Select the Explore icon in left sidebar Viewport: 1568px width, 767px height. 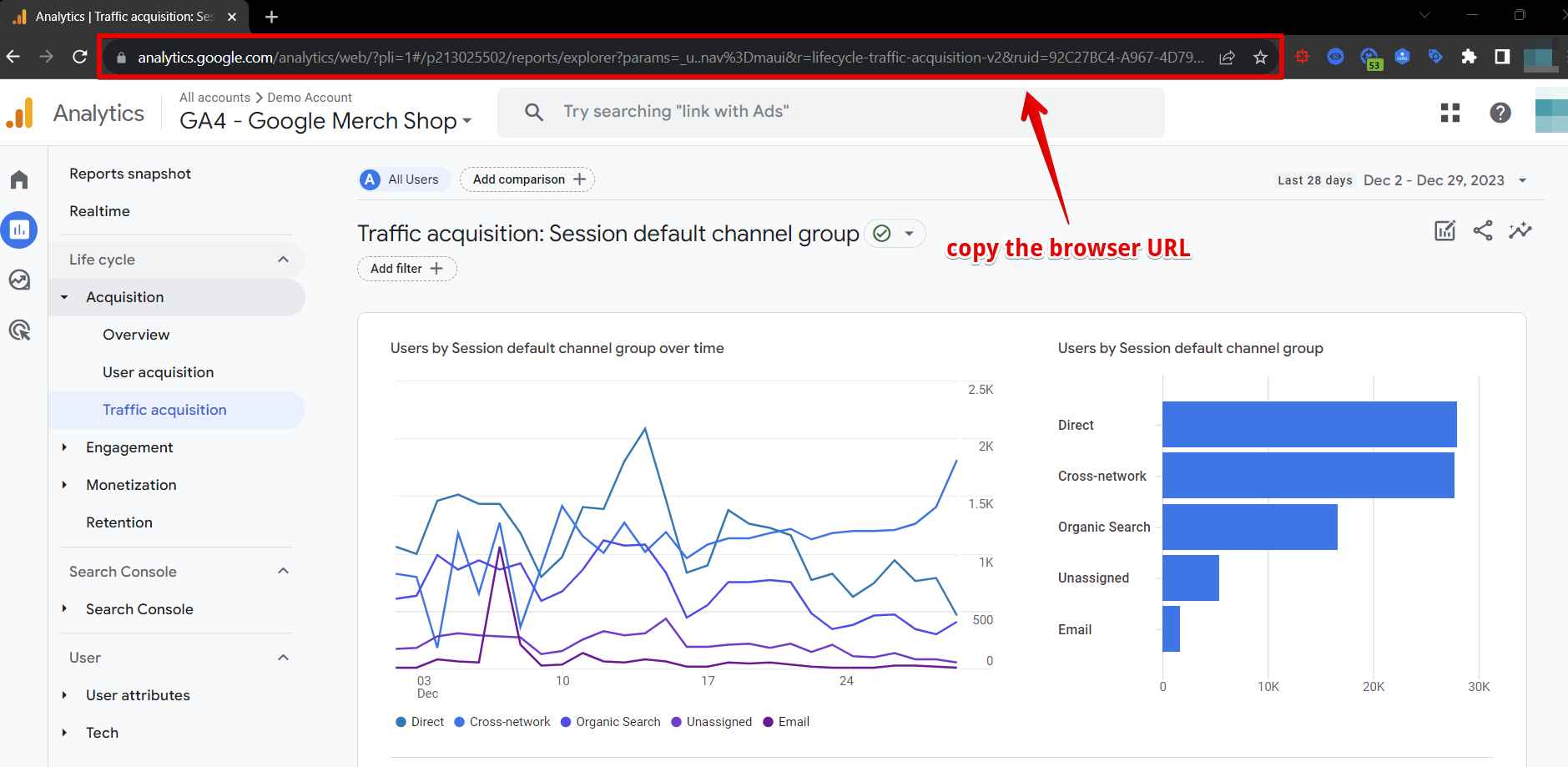pos(19,280)
